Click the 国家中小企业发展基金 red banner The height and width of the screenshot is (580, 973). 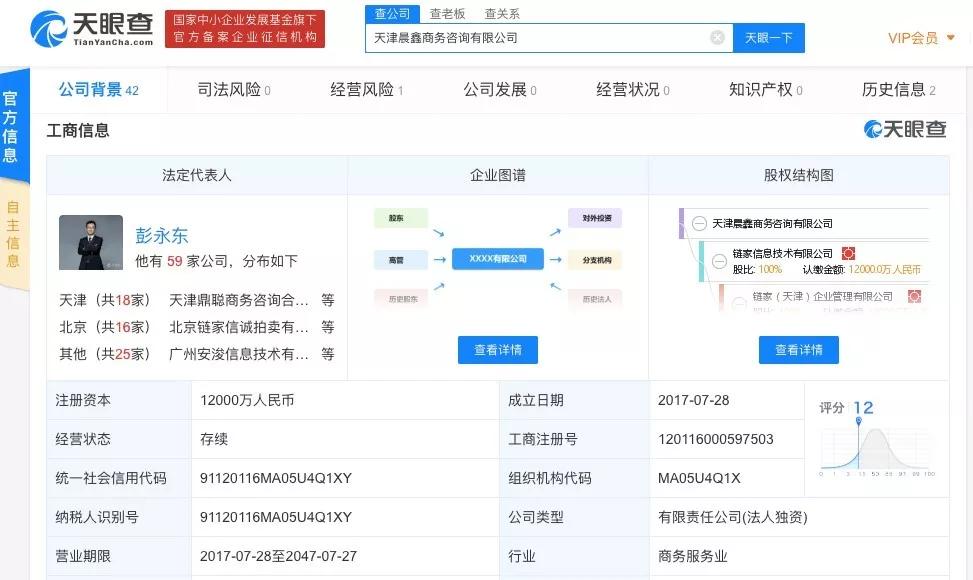(244, 29)
